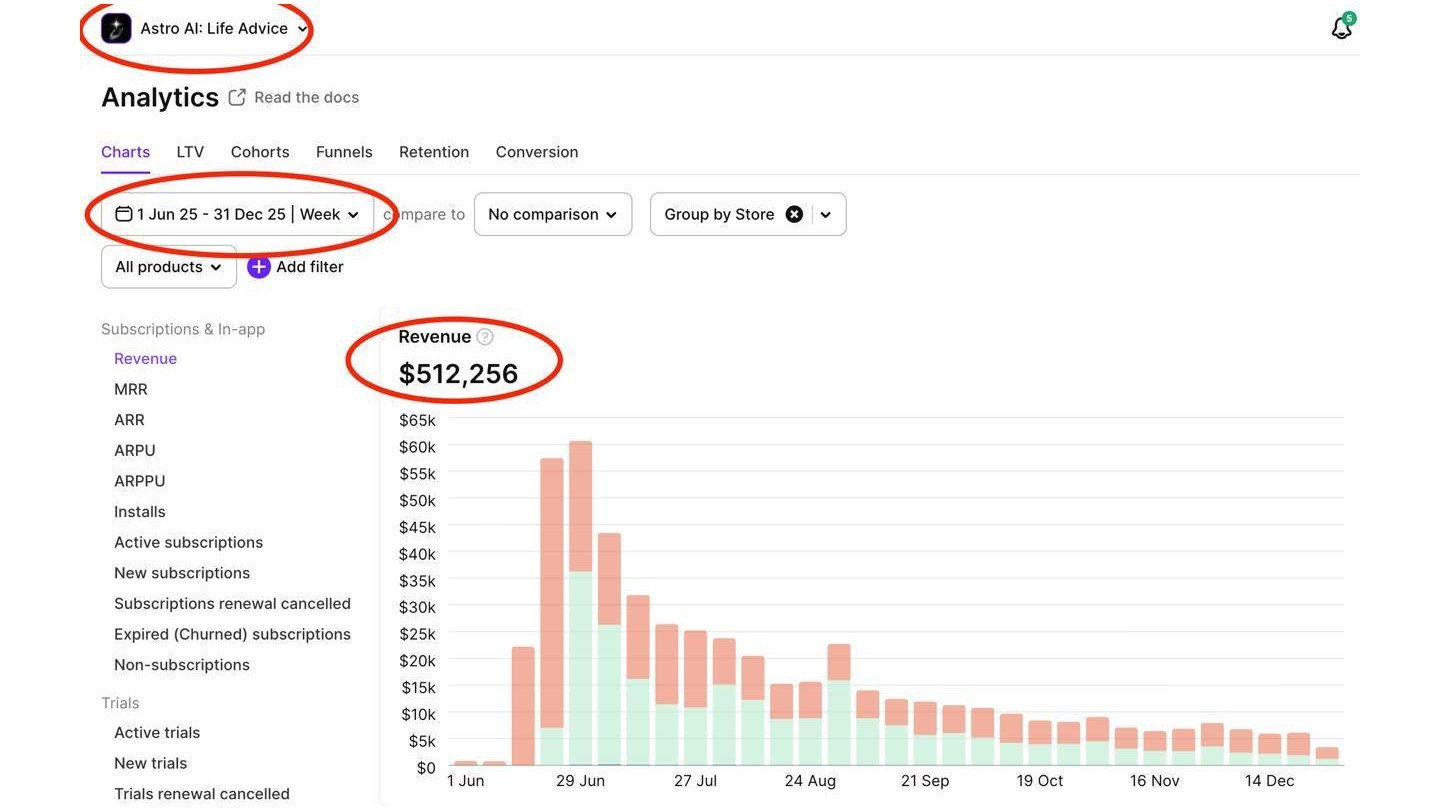Open the Retention tab
The image size is (1440, 810).
(434, 152)
